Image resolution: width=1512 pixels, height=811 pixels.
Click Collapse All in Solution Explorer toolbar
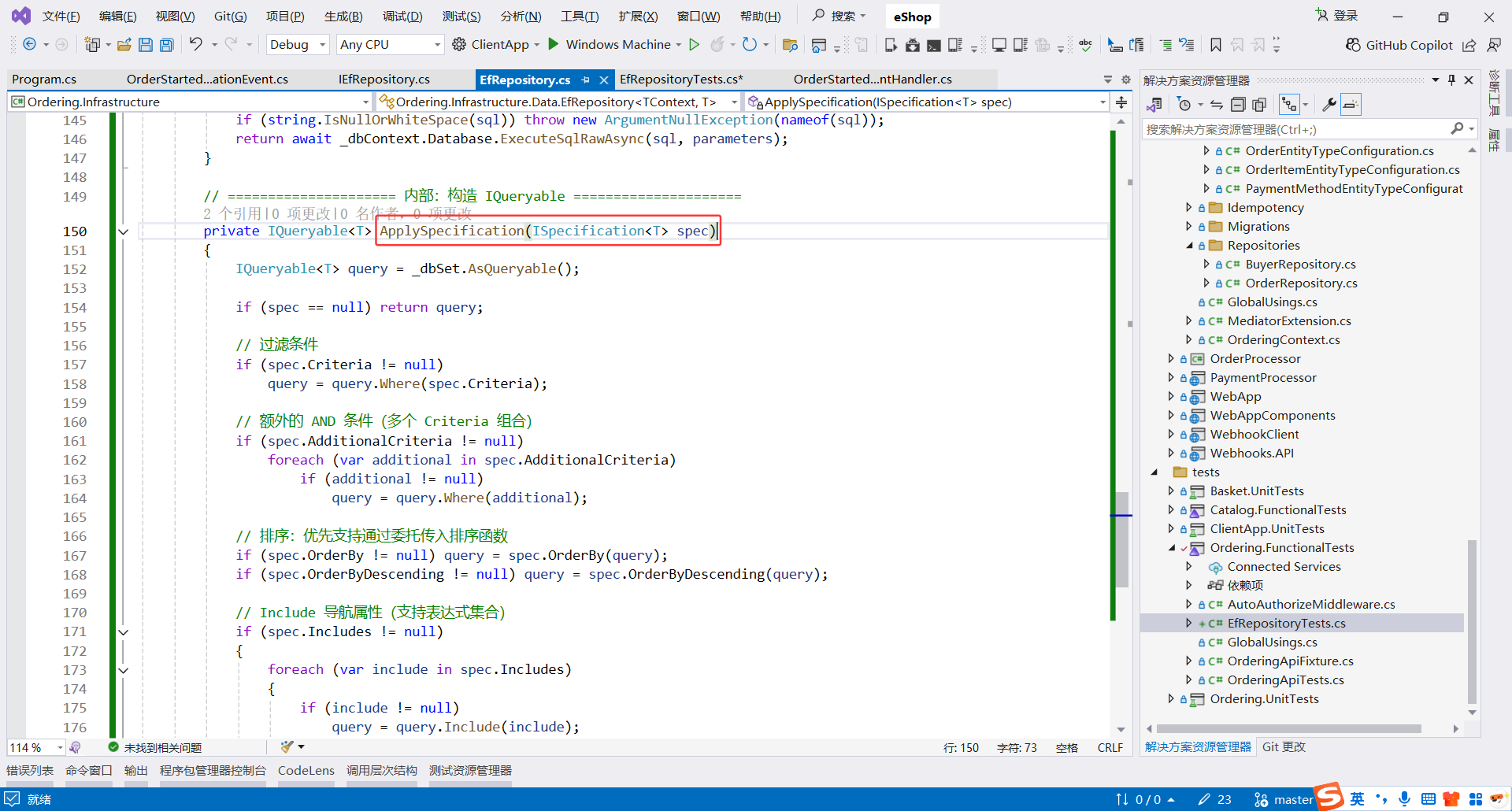[1238, 105]
